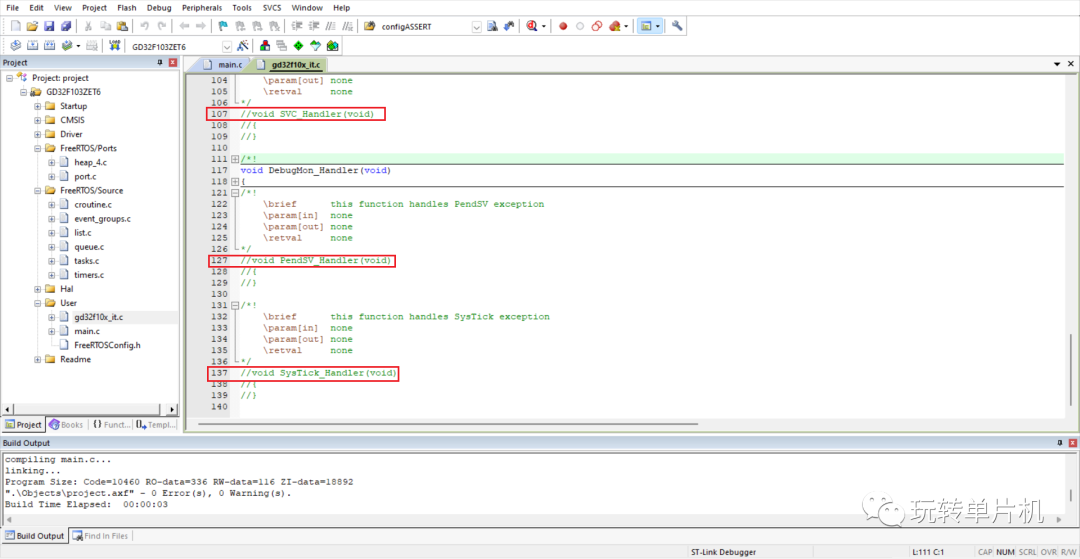The width and height of the screenshot is (1080, 559).
Task: Toggle auto-hide pin on Build Output panel
Action: [1059, 443]
